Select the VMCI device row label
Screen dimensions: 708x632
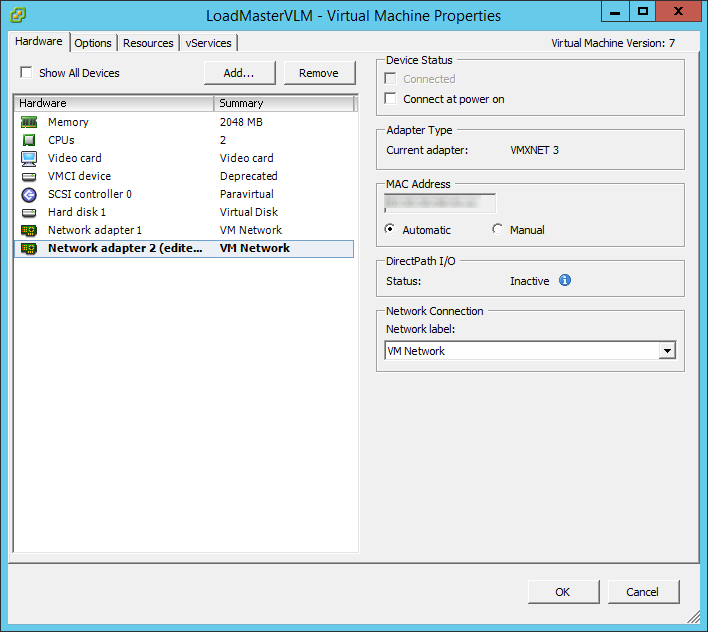(x=79, y=177)
